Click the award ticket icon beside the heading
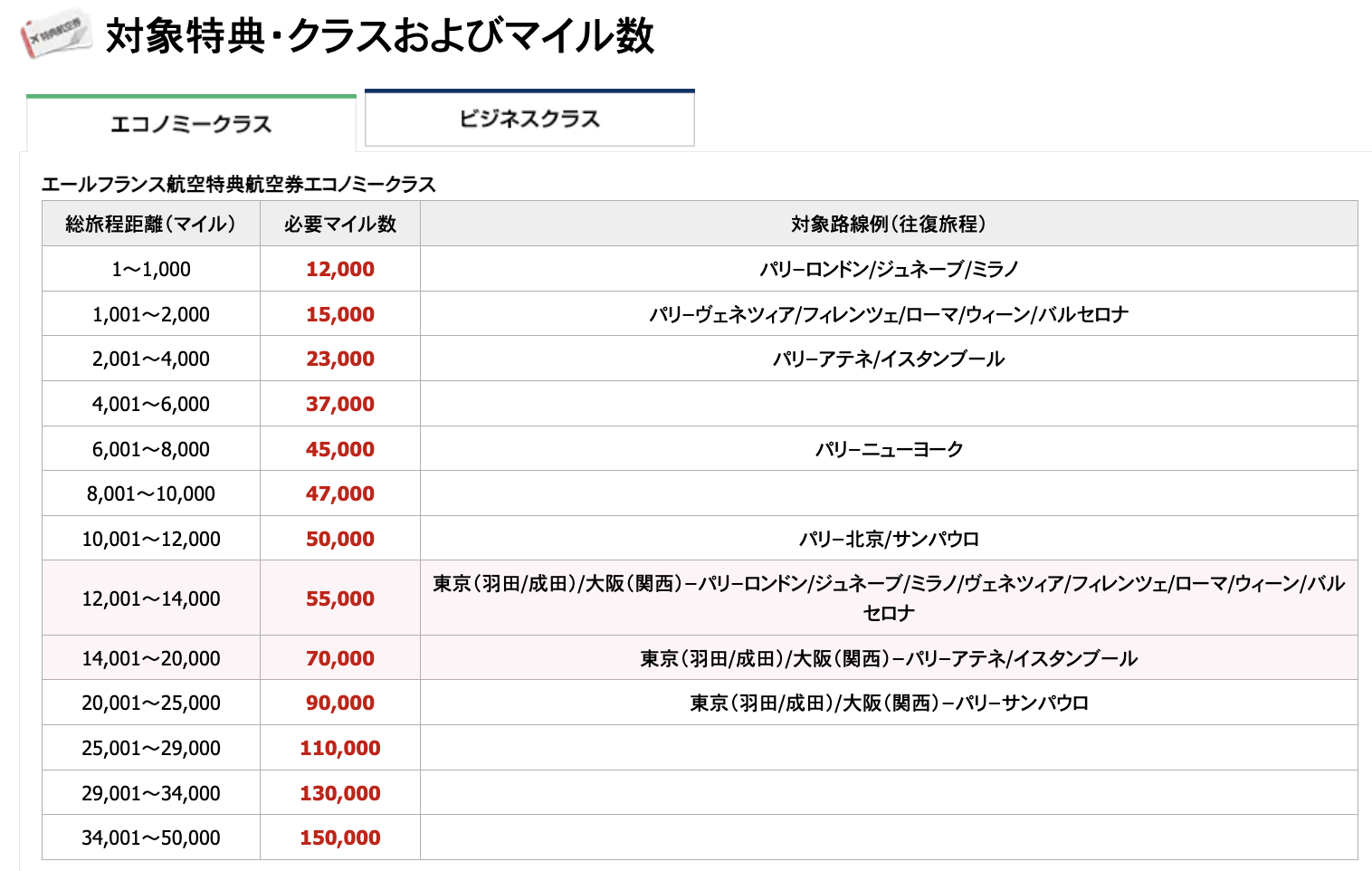1372x871 pixels. 55,33
